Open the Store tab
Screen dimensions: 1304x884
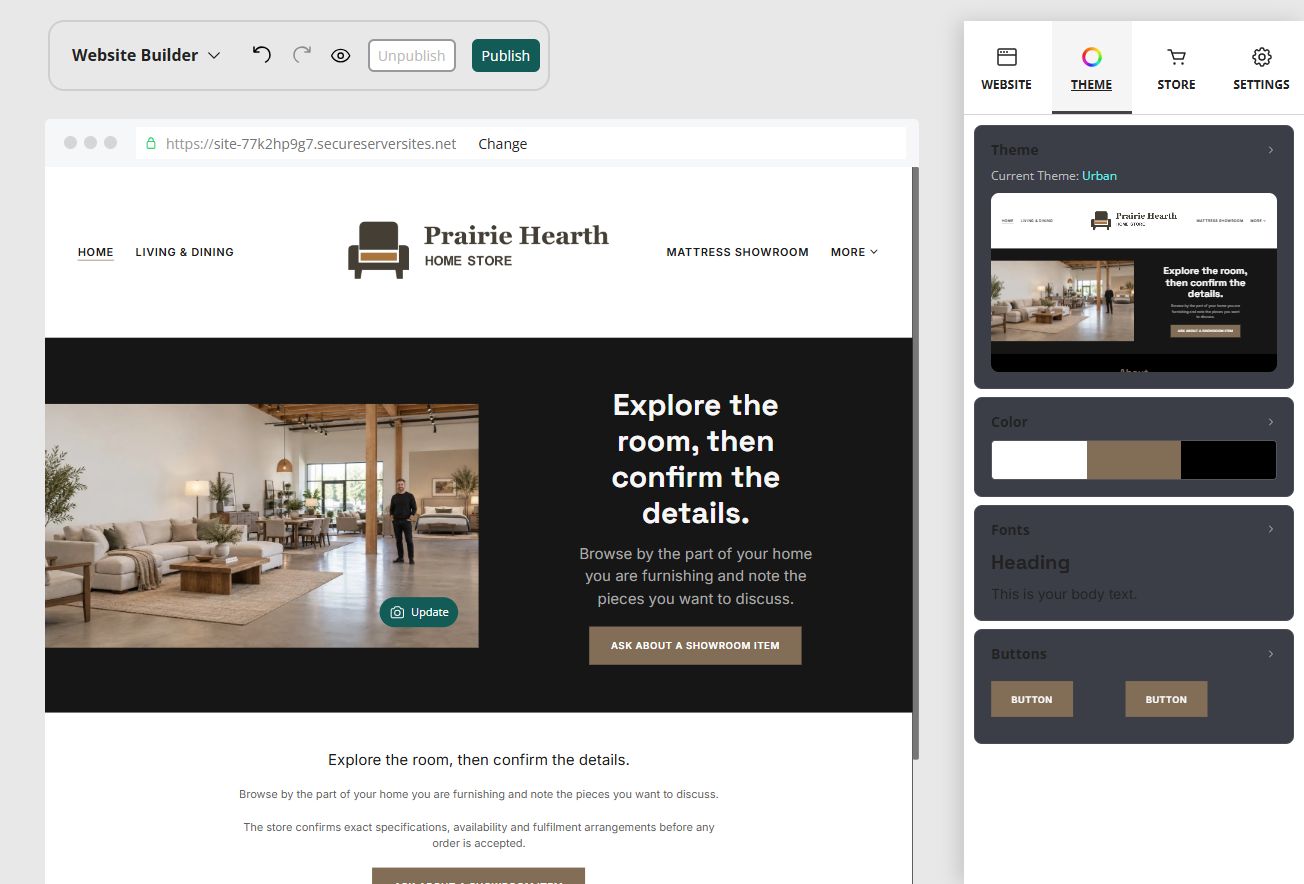(x=1176, y=68)
